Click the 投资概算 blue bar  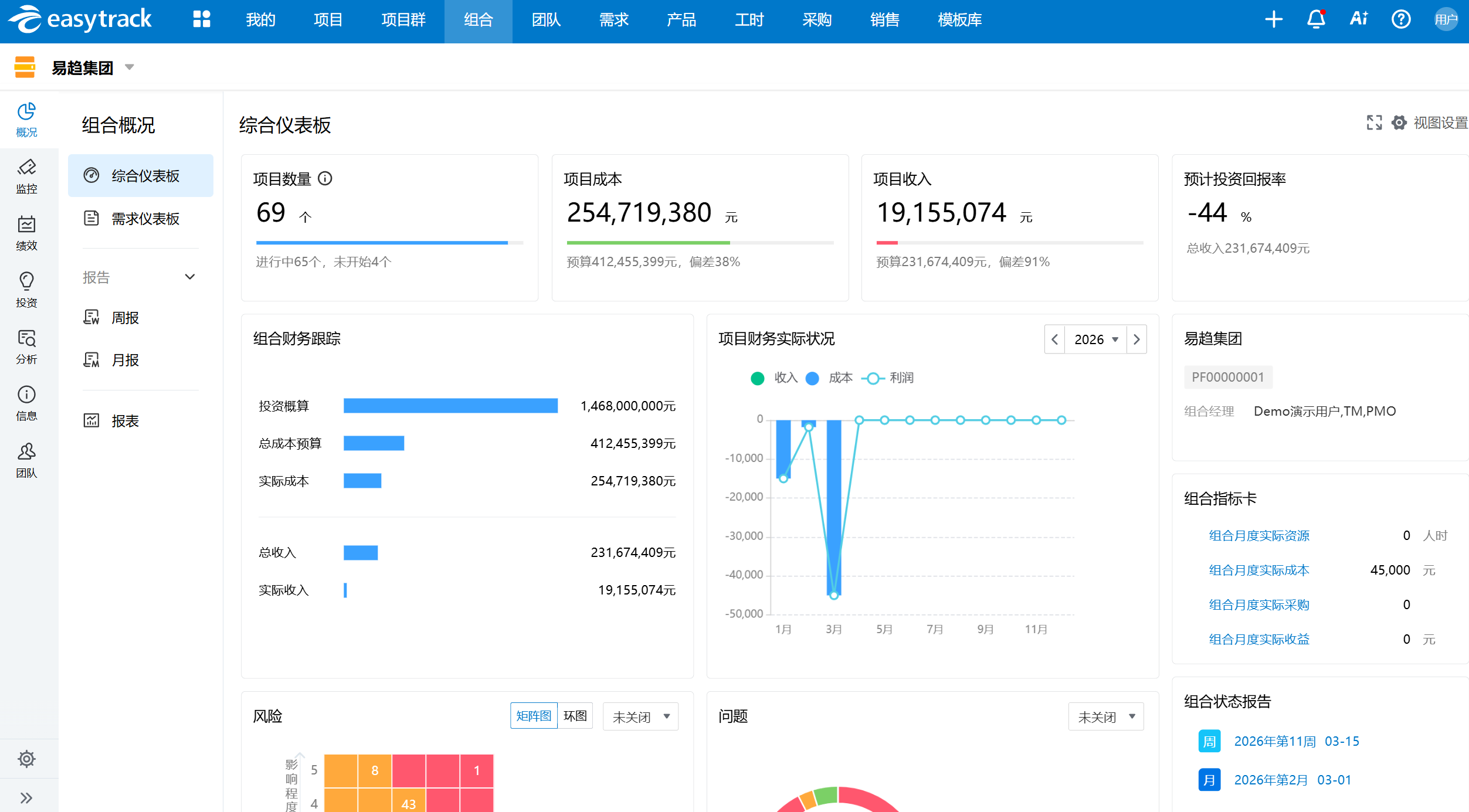coord(450,406)
